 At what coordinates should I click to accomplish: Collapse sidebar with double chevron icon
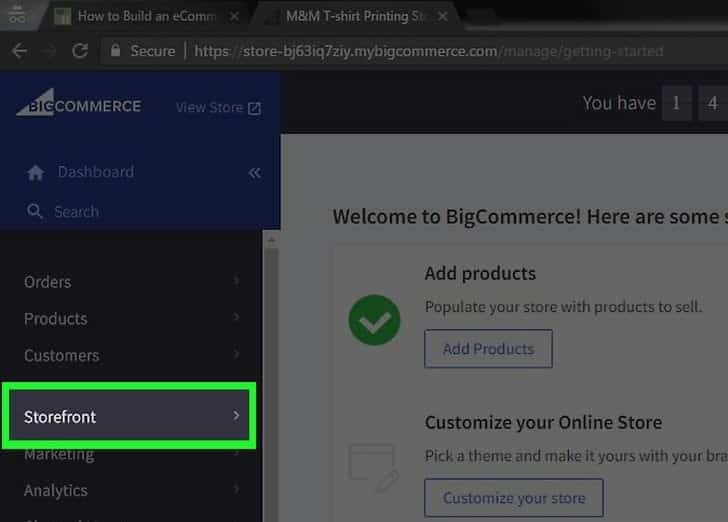254,173
